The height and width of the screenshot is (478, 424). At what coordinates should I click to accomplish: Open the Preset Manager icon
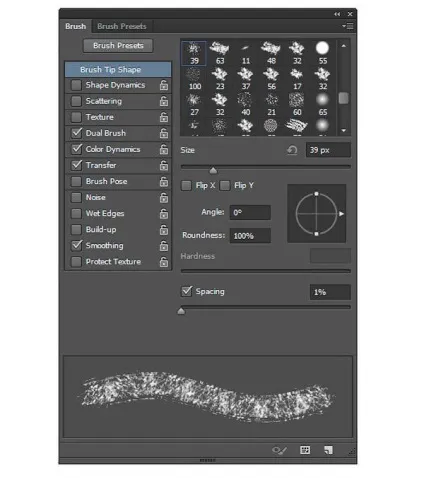305,450
